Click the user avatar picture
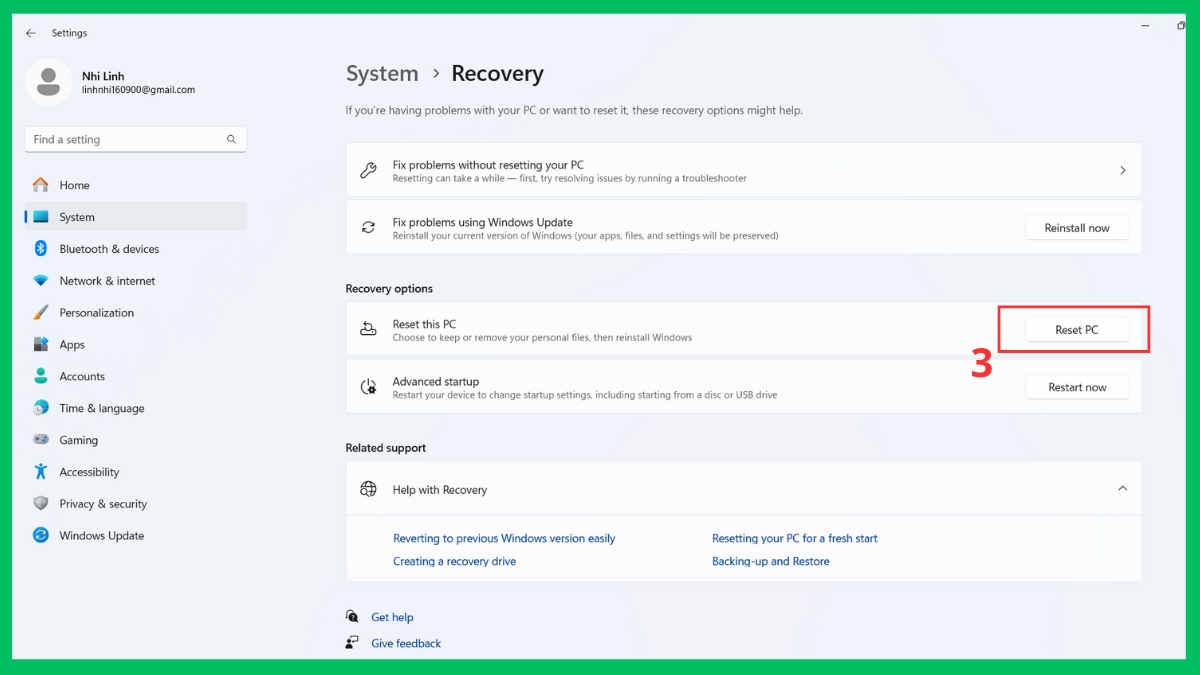Viewport: 1200px width, 675px height. click(x=48, y=82)
